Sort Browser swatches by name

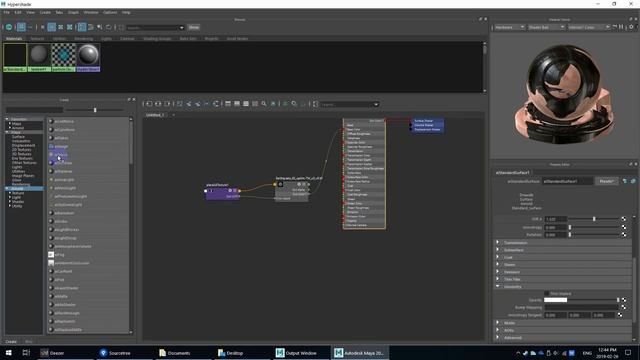(x=82, y=27)
